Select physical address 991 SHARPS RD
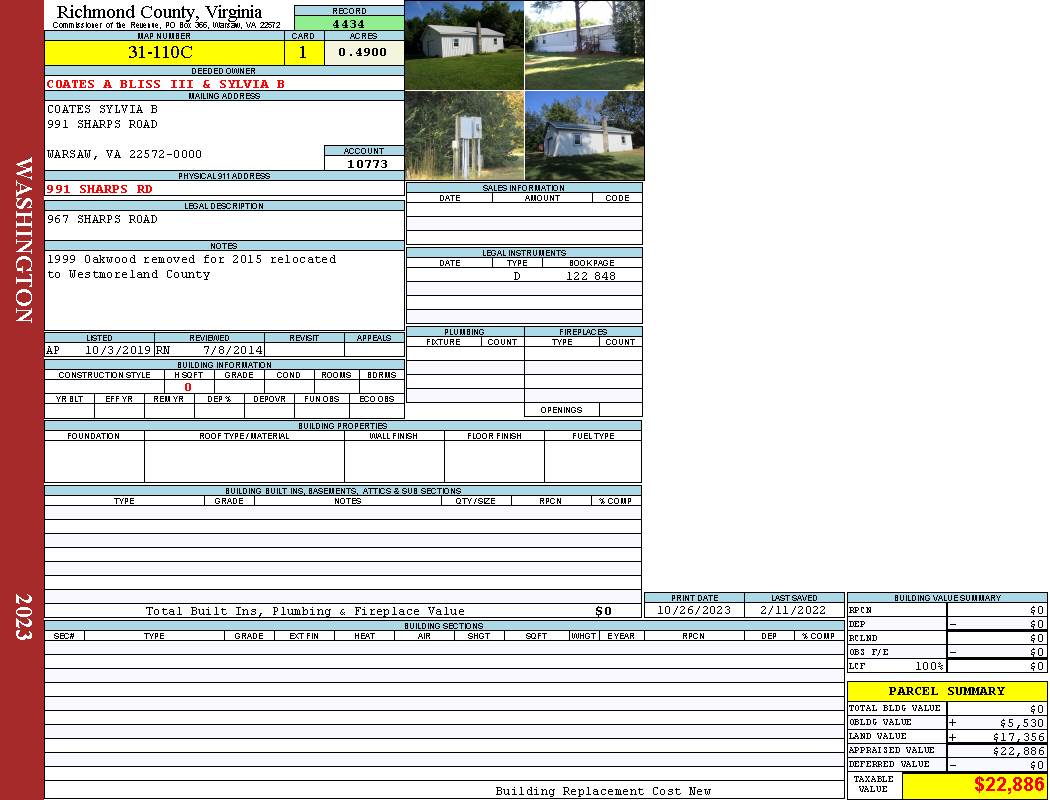The height and width of the screenshot is (800, 1050). pyautogui.click(x=100, y=189)
